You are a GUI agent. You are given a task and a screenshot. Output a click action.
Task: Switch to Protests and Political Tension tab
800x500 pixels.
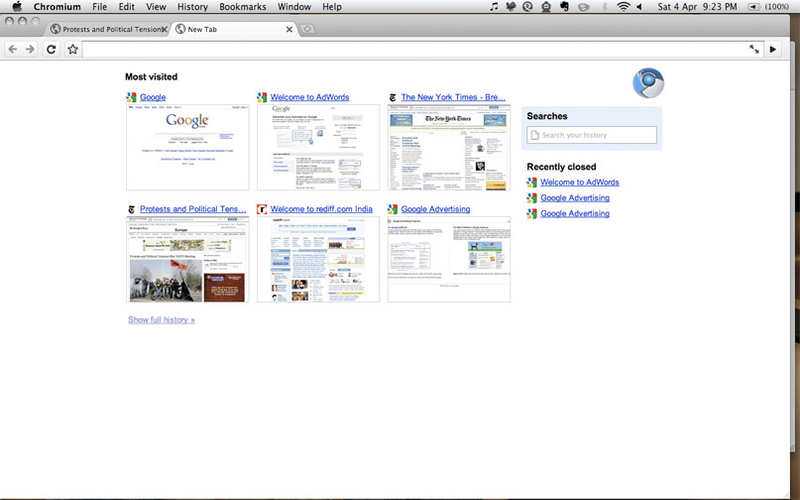tap(108, 29)
